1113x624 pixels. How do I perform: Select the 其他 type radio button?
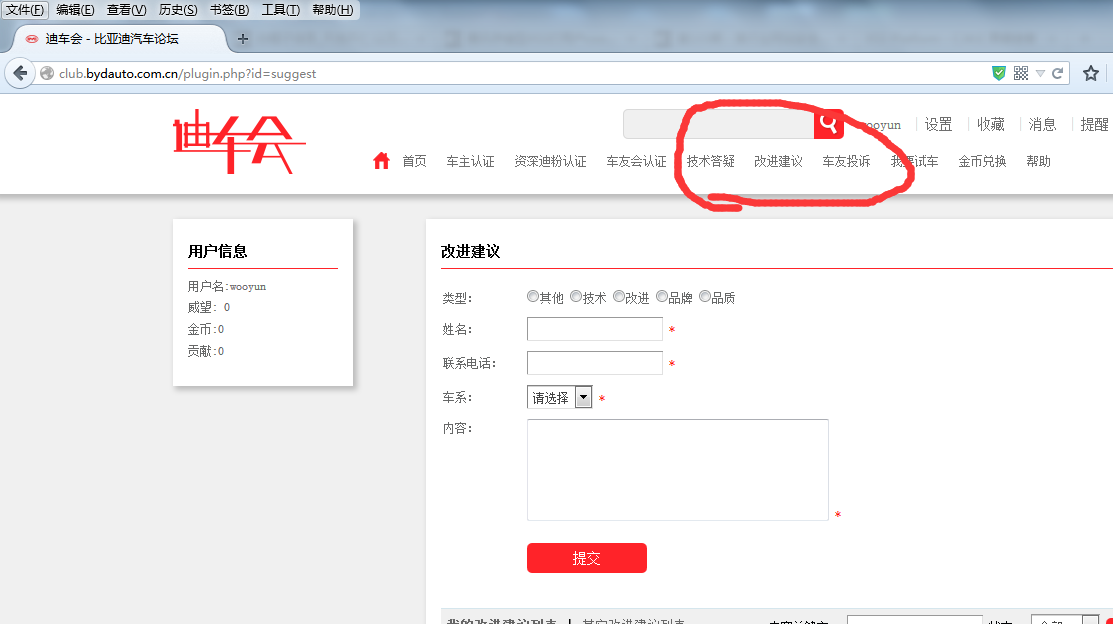tap(532, 296)
